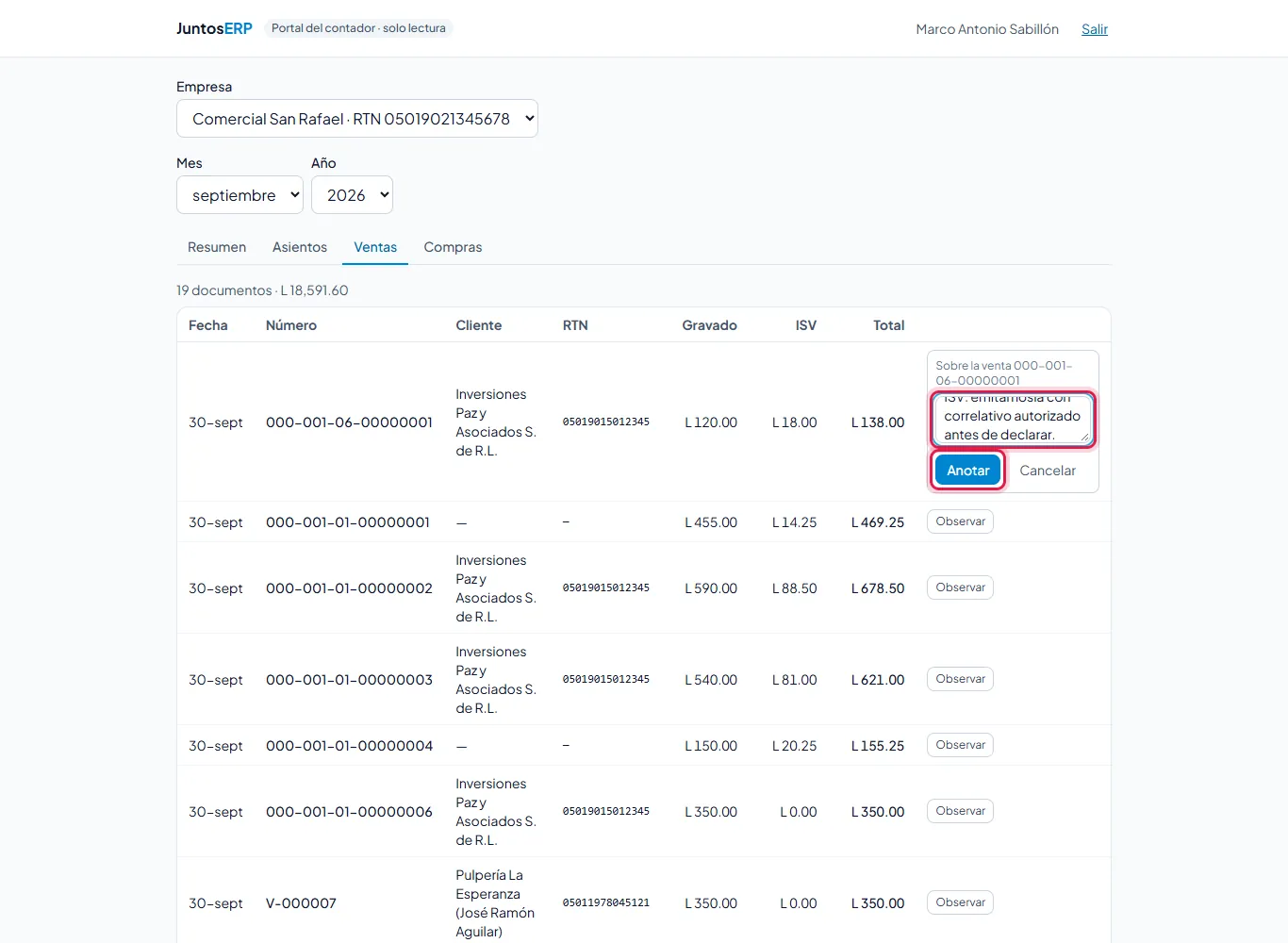Click the Total column header

889,325
